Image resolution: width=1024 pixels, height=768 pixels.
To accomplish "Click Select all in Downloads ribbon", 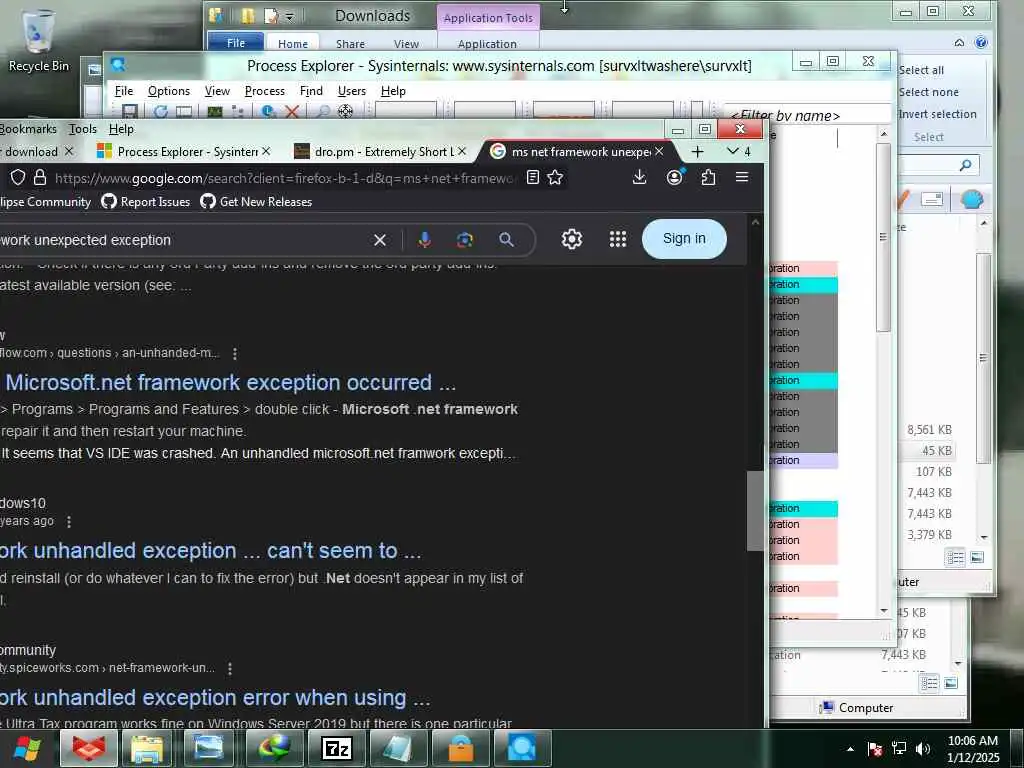I will pyautogui.click(x=921, y=70).
